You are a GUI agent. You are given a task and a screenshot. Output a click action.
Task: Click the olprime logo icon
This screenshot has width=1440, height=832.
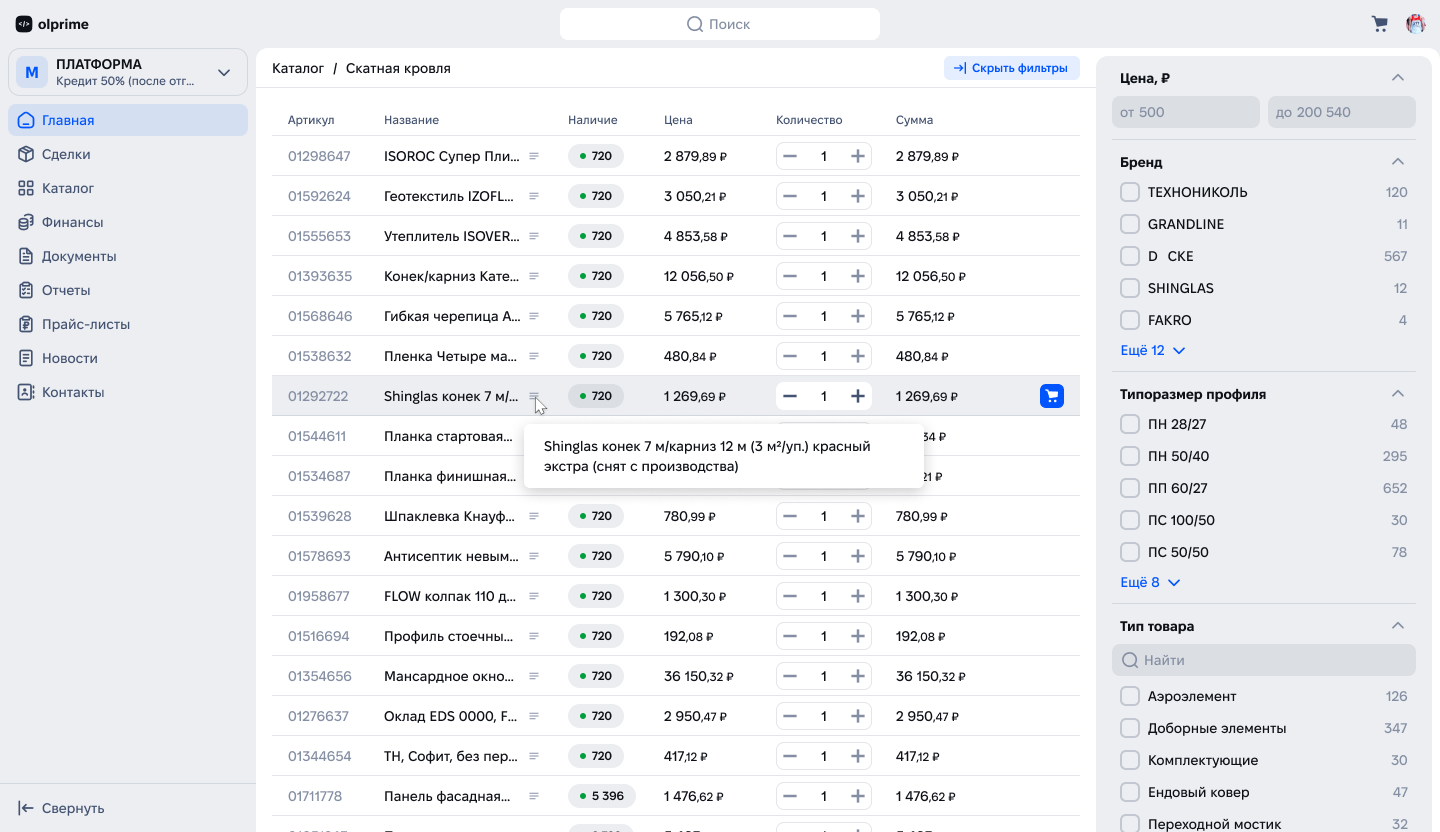tap(24, 24)
